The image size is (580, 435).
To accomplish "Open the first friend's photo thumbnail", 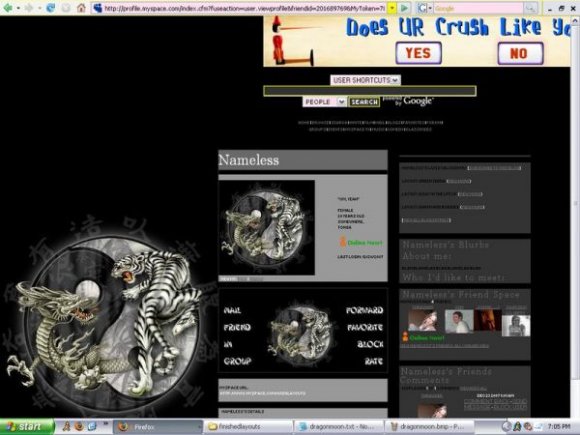I will [x=423, y=320].
